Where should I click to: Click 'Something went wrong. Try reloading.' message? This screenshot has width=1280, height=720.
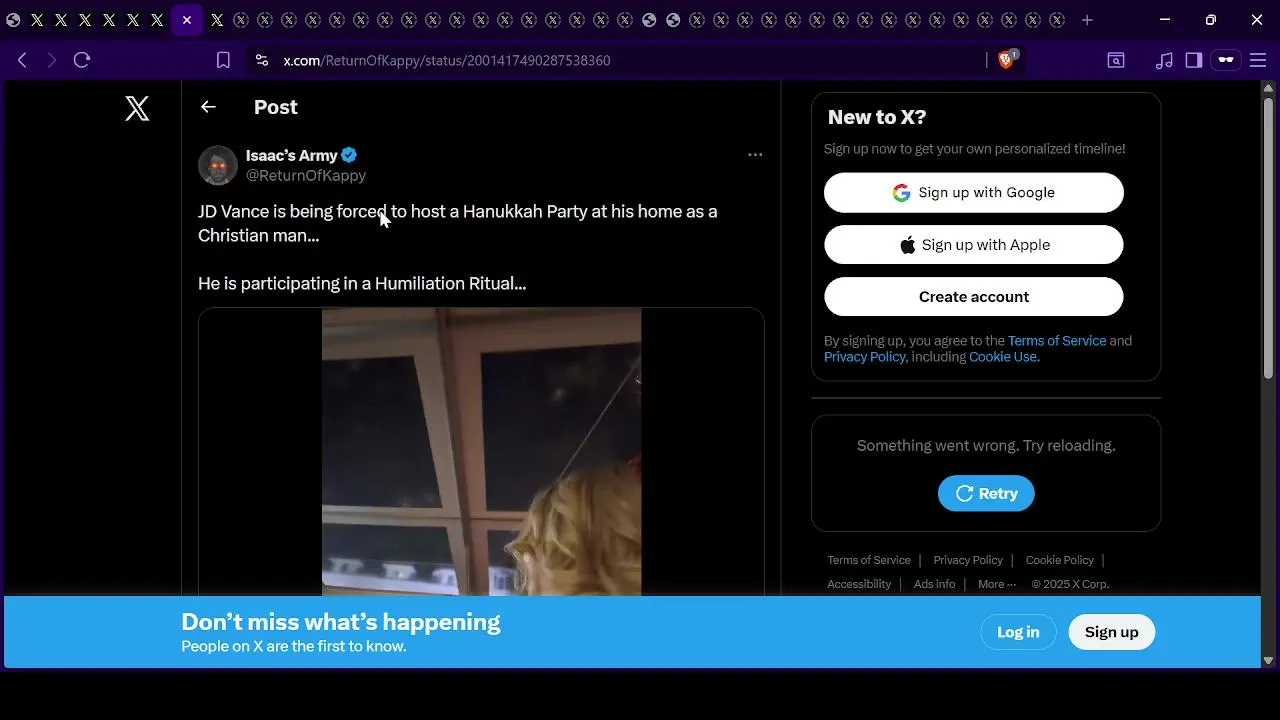click(986, 446)
